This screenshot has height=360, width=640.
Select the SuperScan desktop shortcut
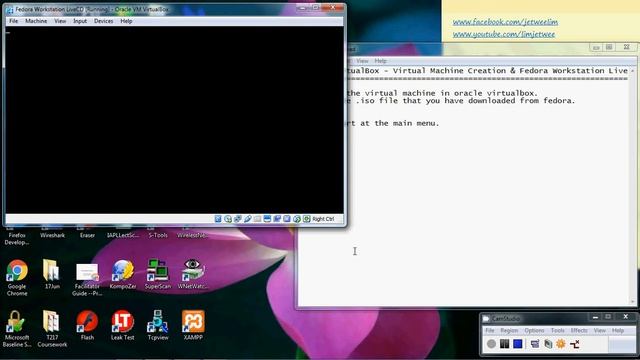pos(158,275)
